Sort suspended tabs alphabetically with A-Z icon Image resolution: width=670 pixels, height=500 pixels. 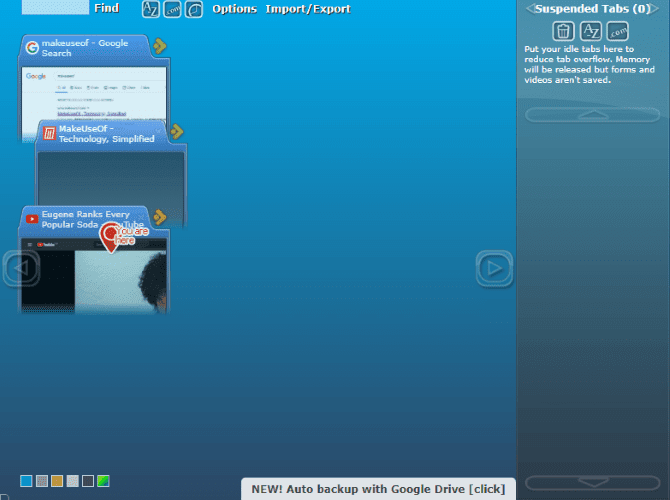(591, 31)
